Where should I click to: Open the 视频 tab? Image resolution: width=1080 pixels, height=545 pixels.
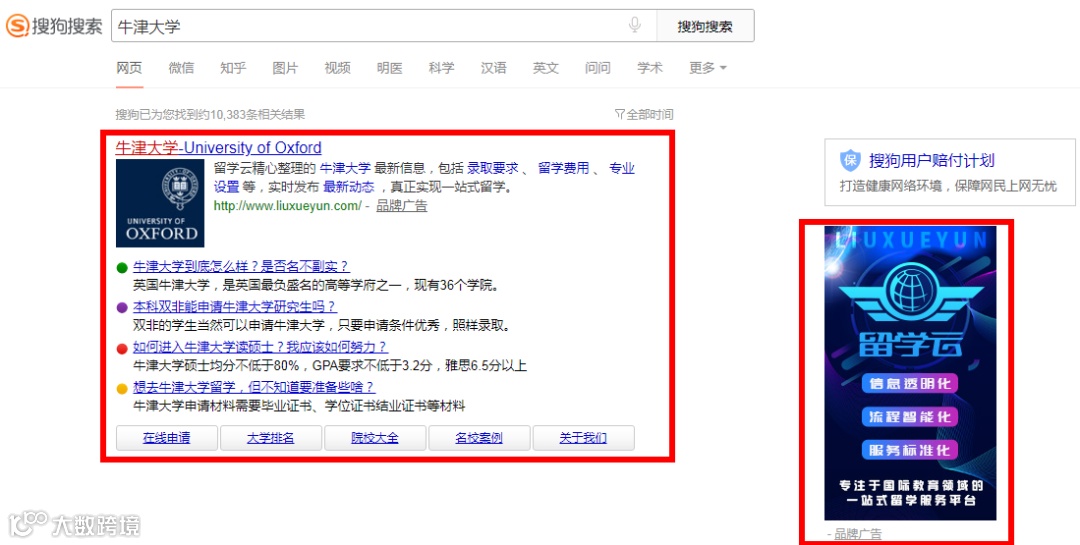pos(338,68)
